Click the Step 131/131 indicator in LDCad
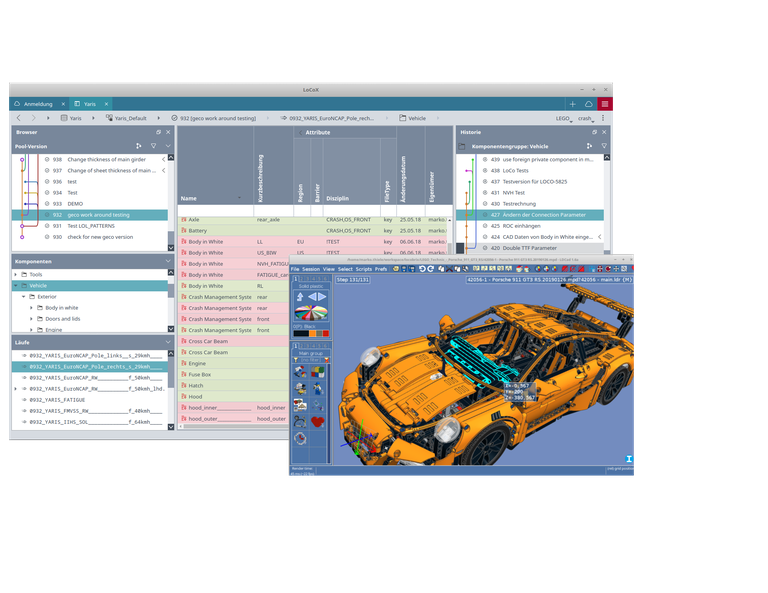 tap(353, 280)
